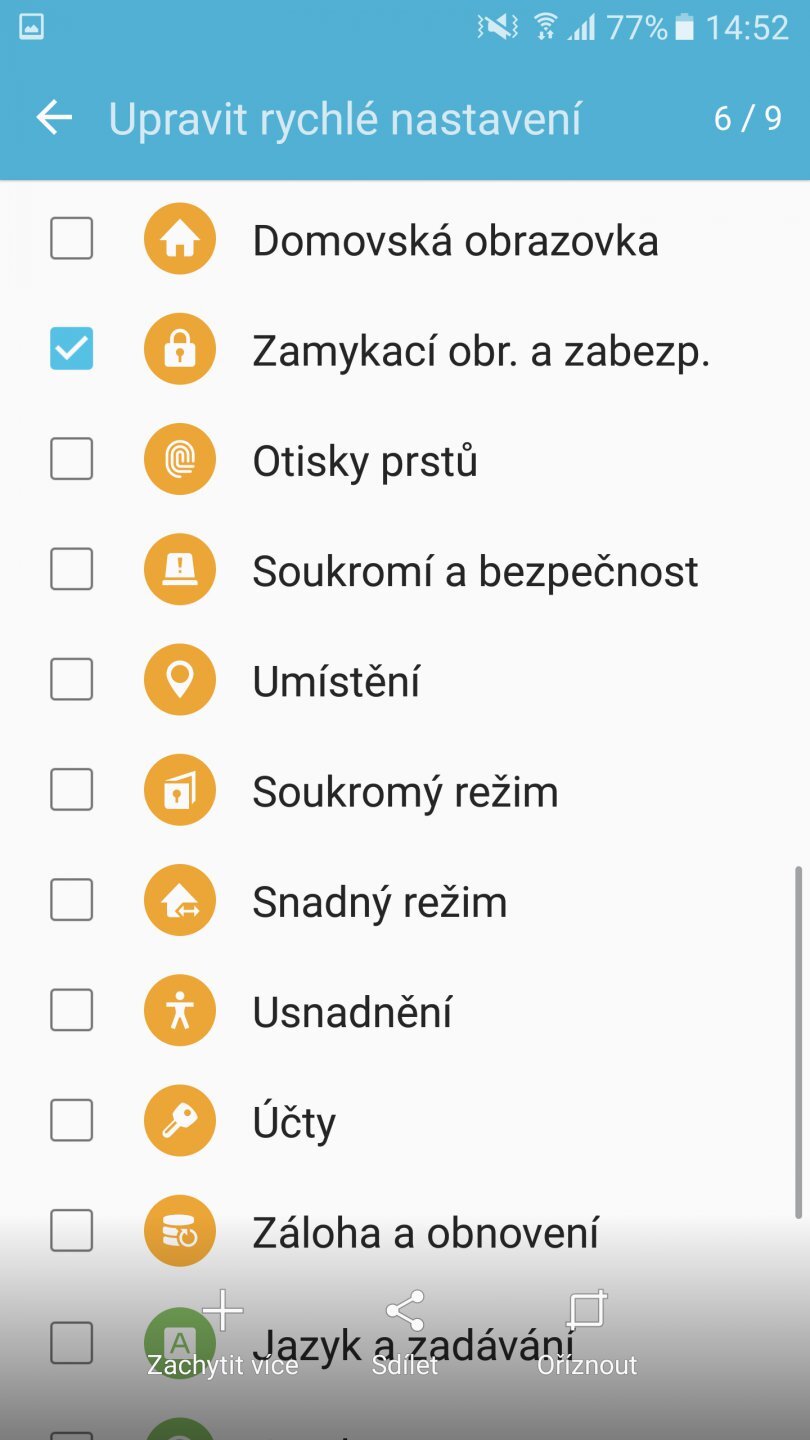This screenshot has height=1440, width=810.
Task: Tap the Soukromý režim icon
Action: pos(180,790)
